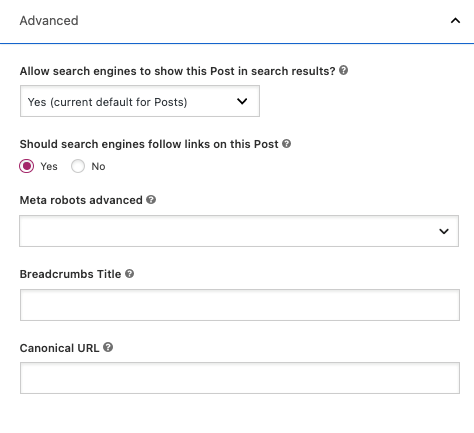Collapse the Advanced section using the chevron
Viewport: 474px width, 433px height.
click(455, 21)
